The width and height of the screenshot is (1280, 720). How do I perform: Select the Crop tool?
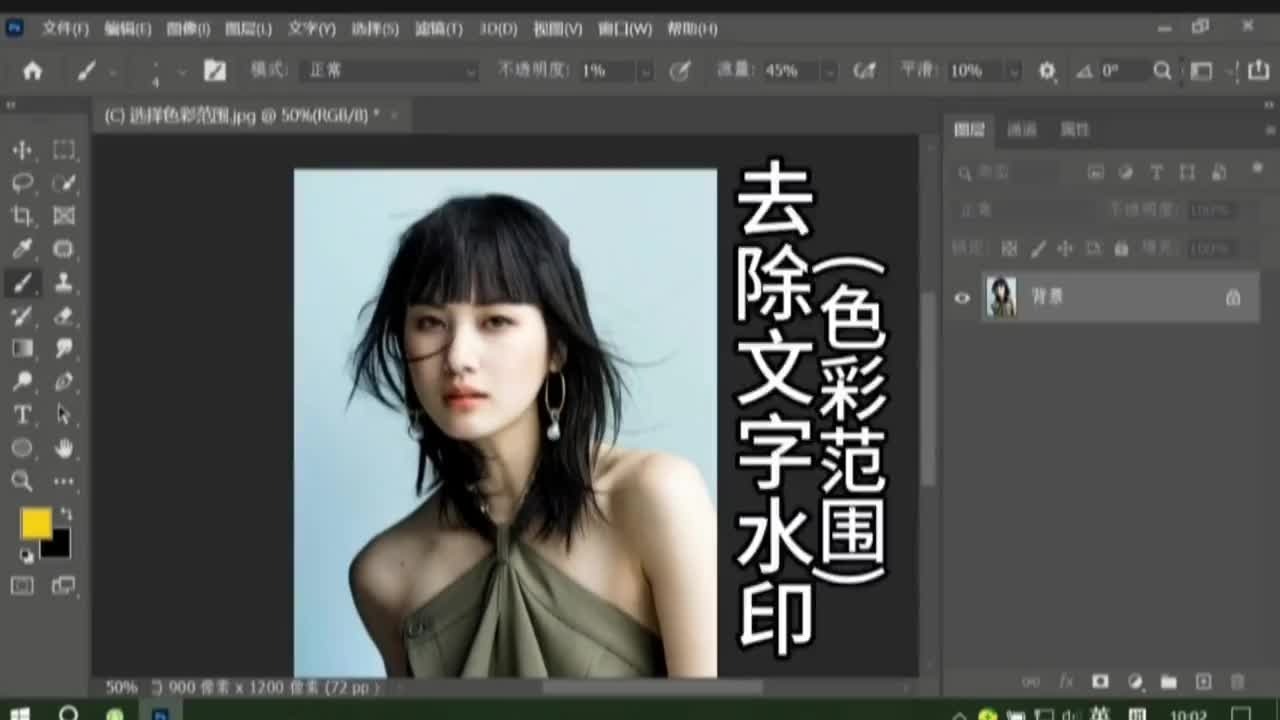(22, 215)
